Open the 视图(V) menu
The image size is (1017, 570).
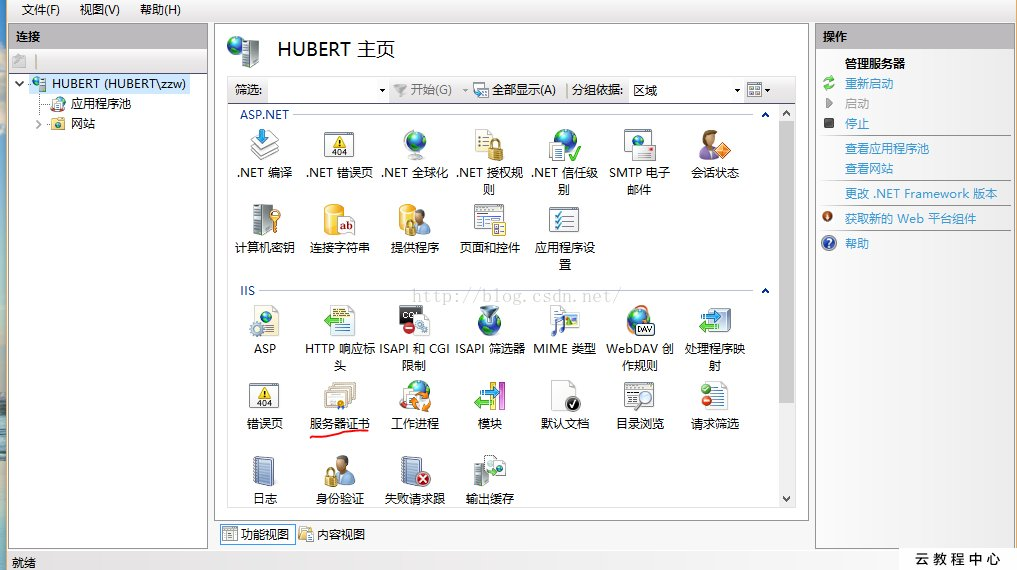point(99,10)
